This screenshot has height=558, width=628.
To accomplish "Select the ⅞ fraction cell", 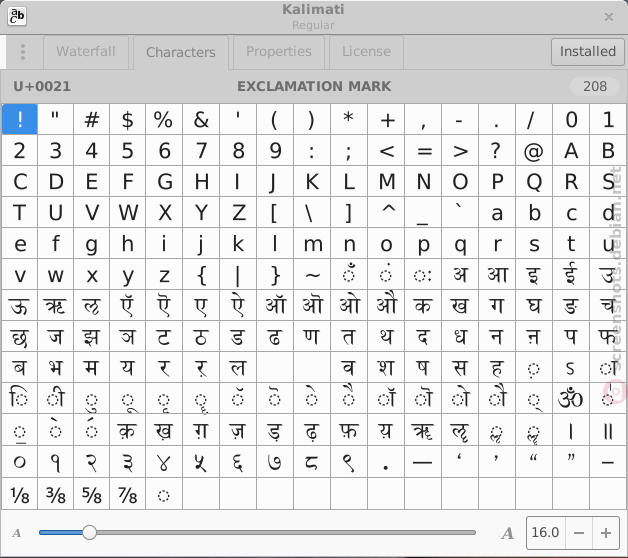I will 128,494.
